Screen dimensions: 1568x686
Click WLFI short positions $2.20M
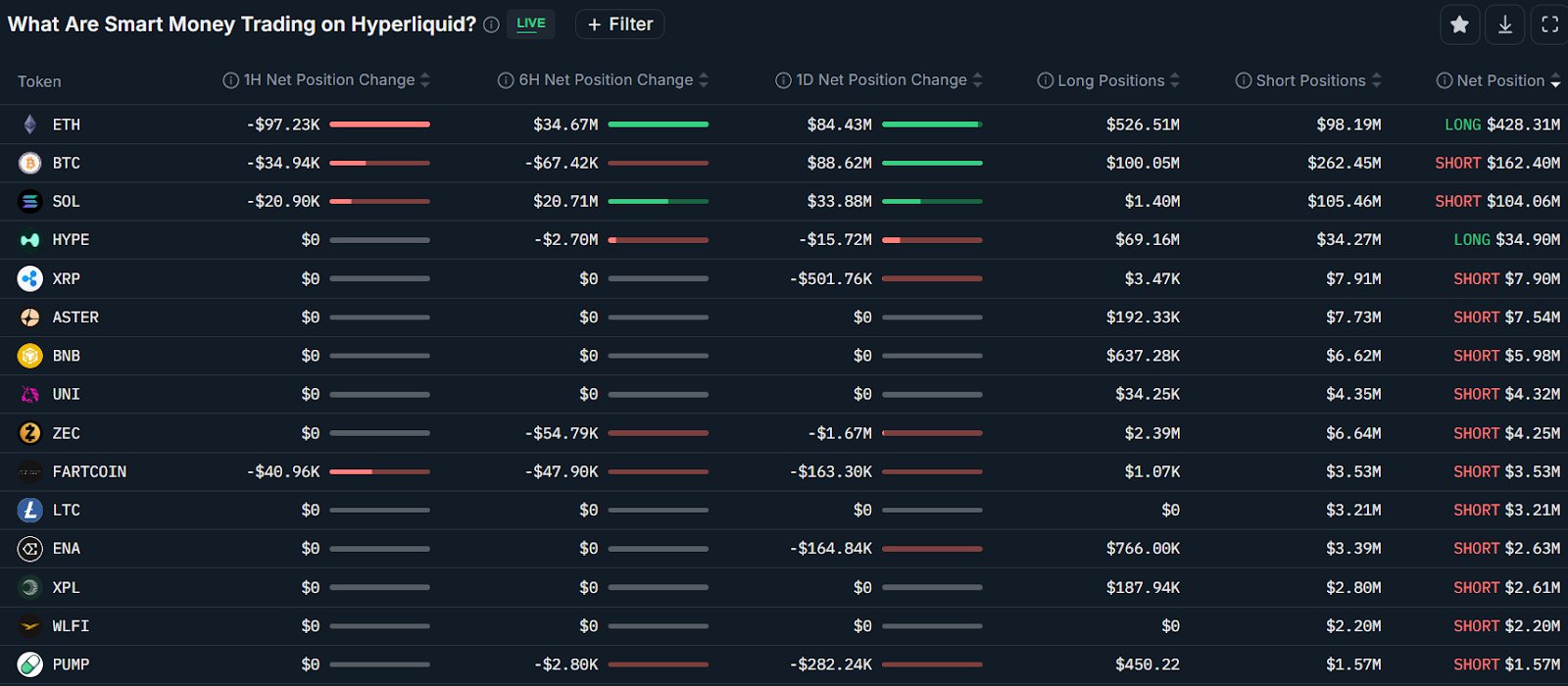tap(1353, 625)
